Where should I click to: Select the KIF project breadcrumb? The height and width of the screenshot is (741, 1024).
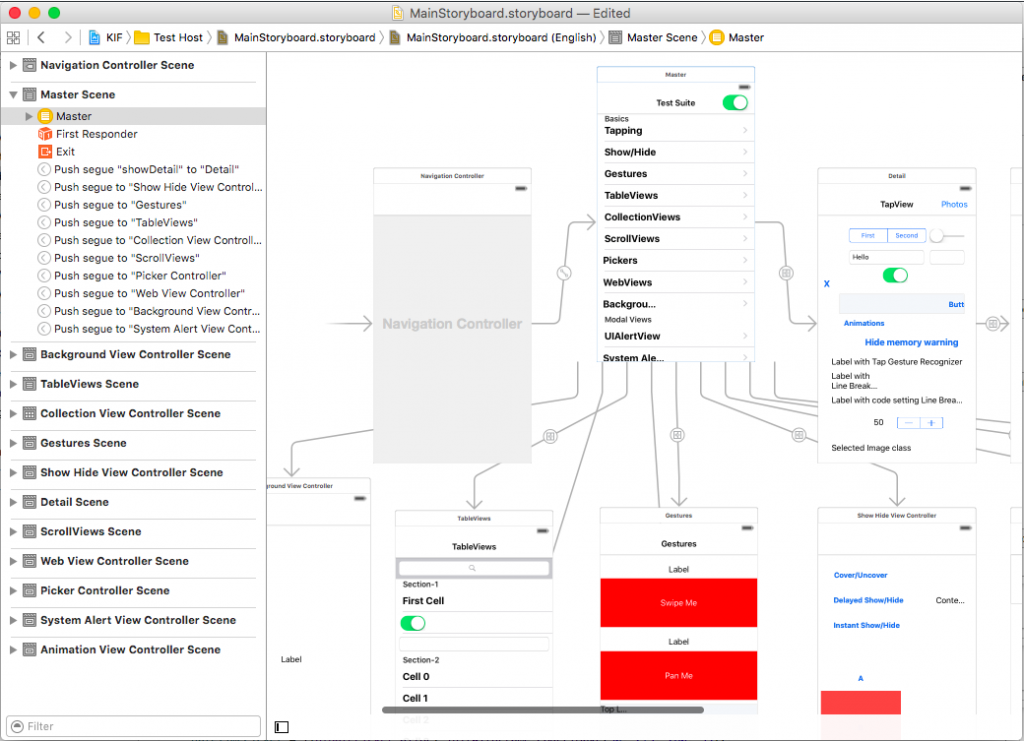click(107, 38)
